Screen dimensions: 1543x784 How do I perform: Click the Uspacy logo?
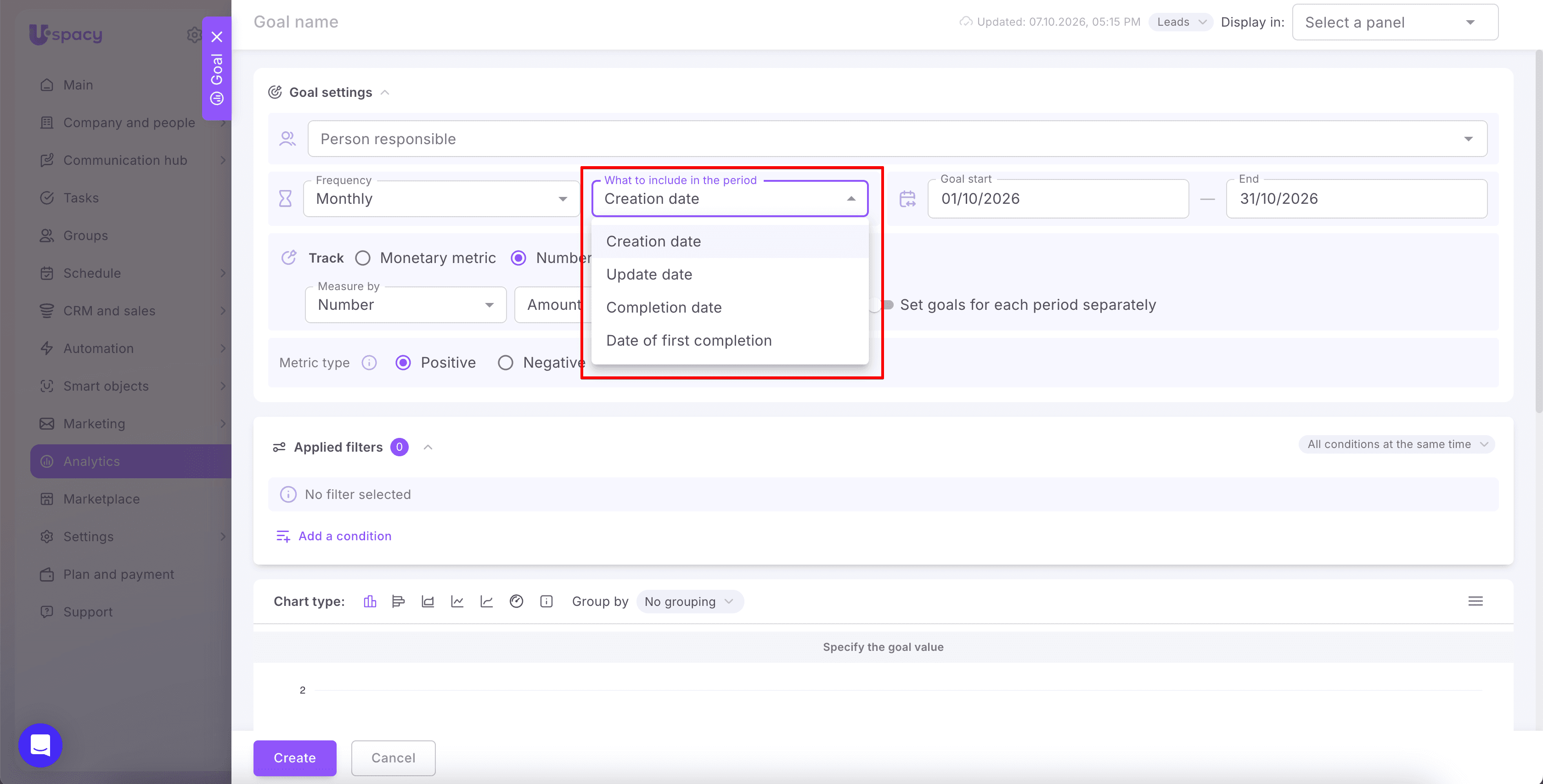[x=66, y=34]
